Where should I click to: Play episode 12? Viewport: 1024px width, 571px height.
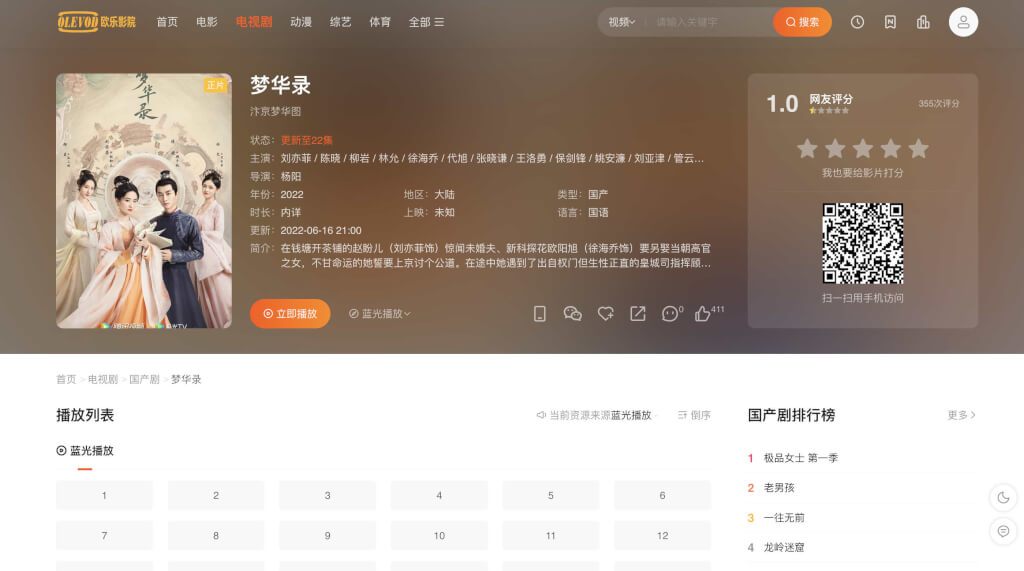pos(662,536)
